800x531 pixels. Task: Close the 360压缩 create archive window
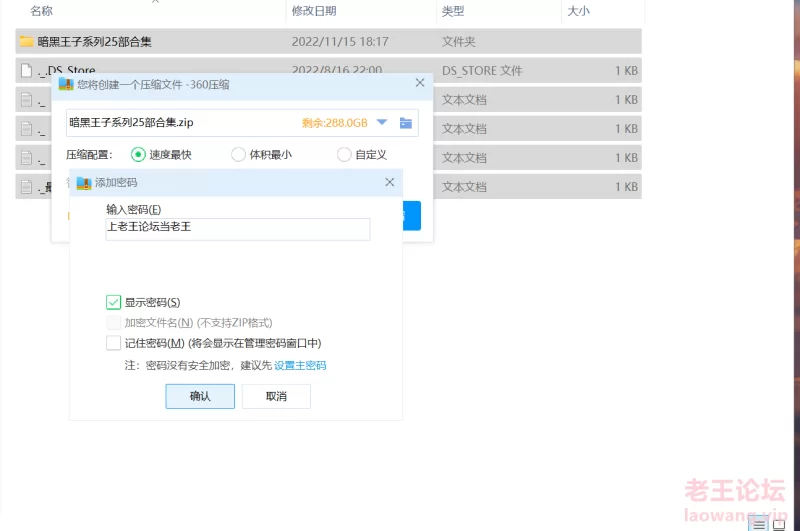(x=420, y=83)
